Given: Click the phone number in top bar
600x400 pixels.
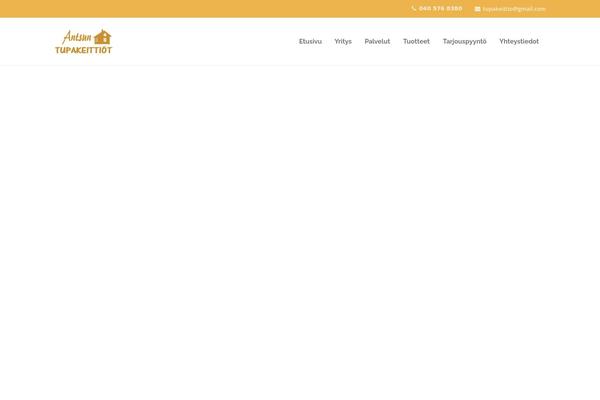Looking at the screenshot, I should point(440,8).
